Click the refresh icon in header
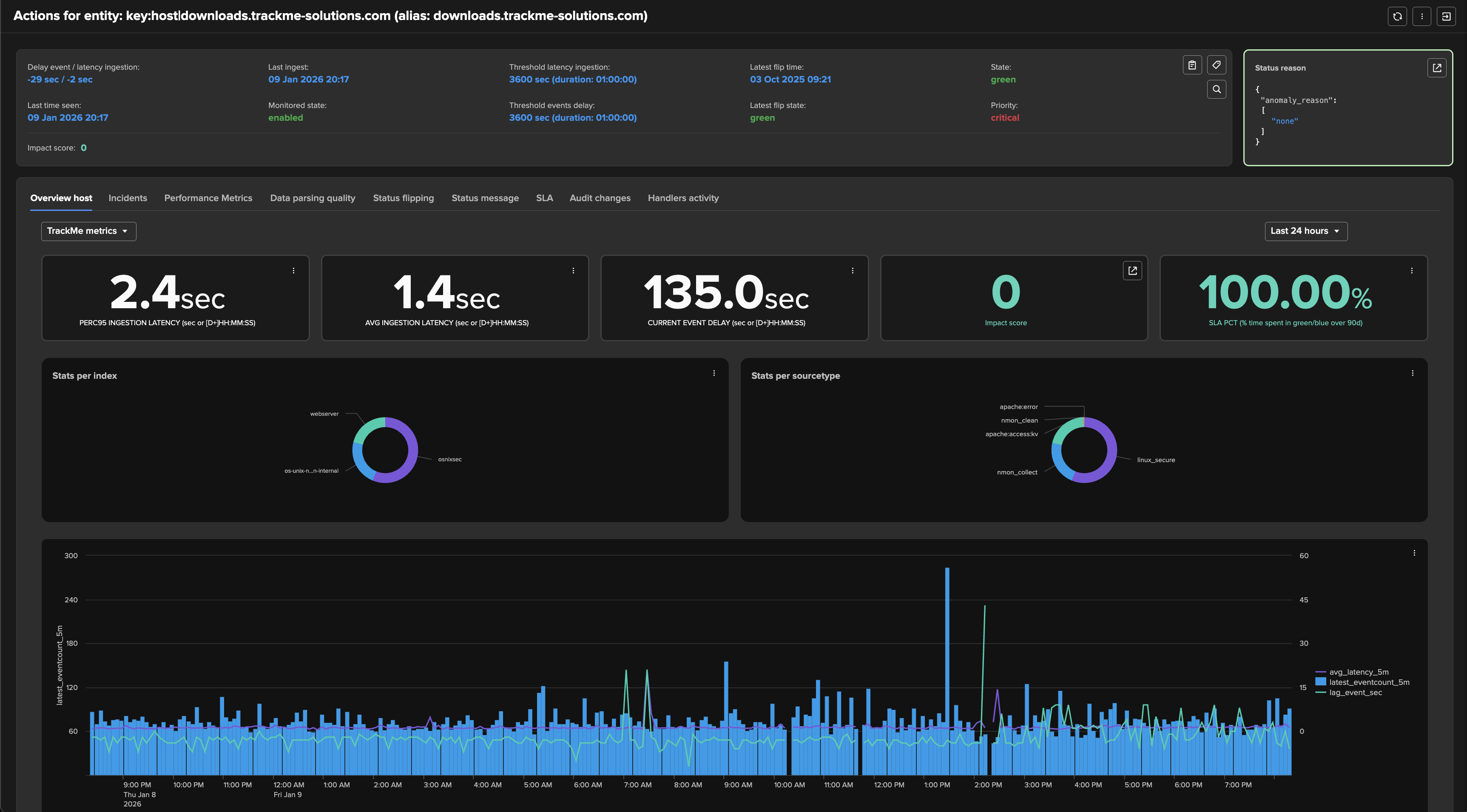 point(1397,17)
